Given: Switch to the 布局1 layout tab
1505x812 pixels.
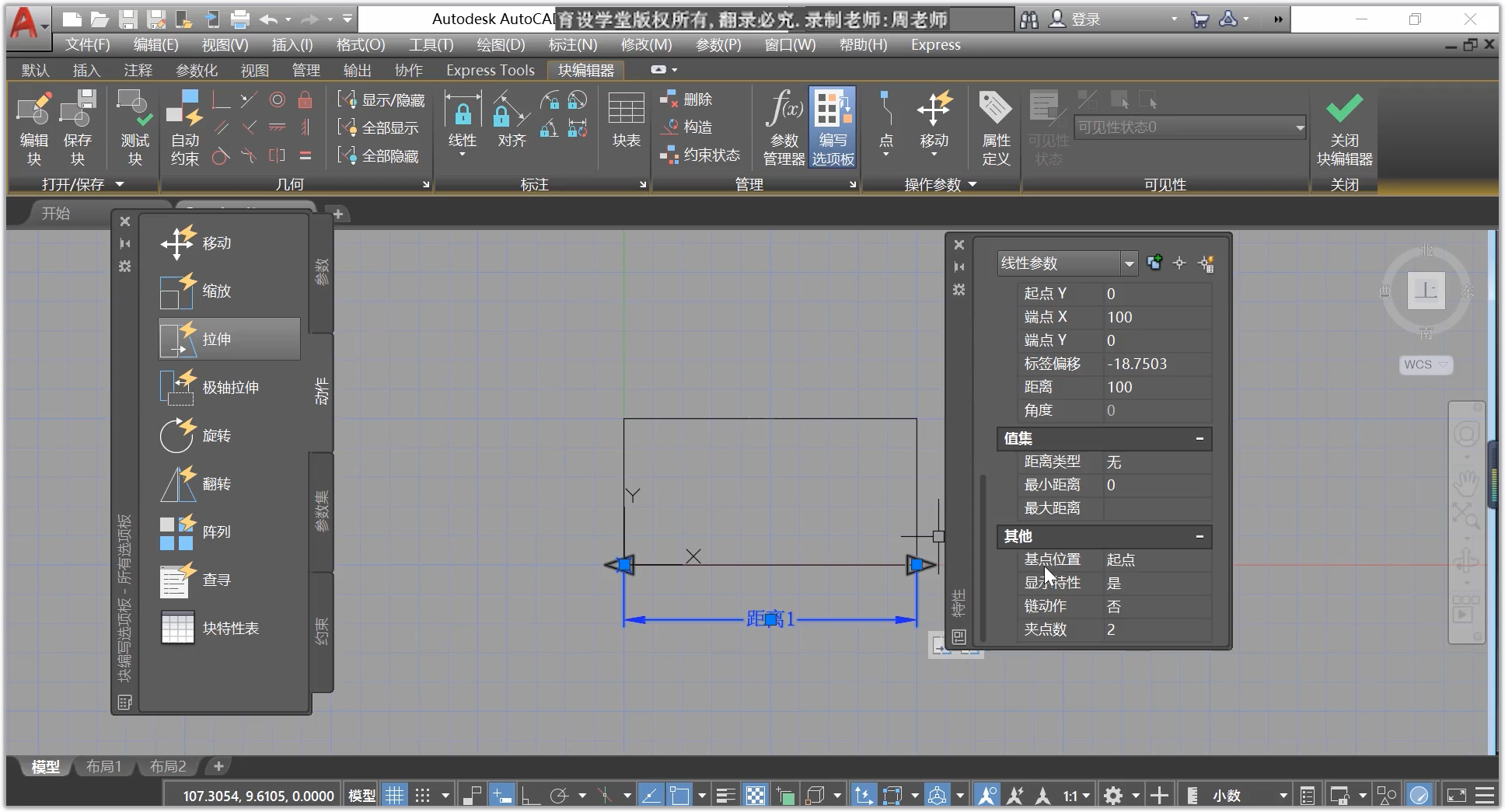Looking at the screenshot, I should (103, 767).
